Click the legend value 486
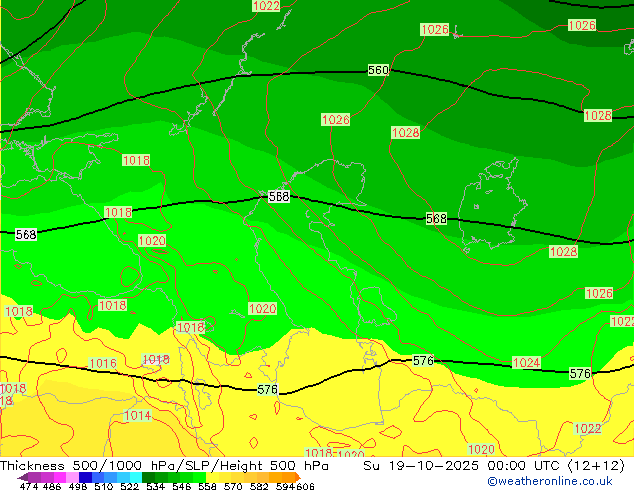 click(52, 486)
